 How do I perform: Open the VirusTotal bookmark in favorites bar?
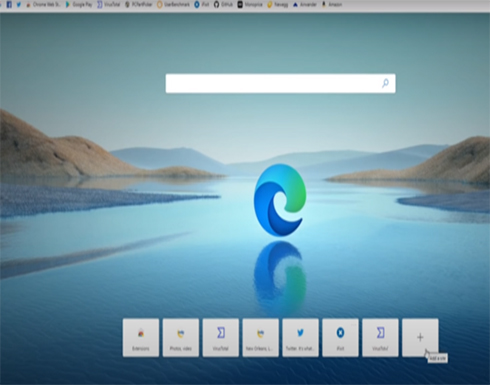[109, 4]
